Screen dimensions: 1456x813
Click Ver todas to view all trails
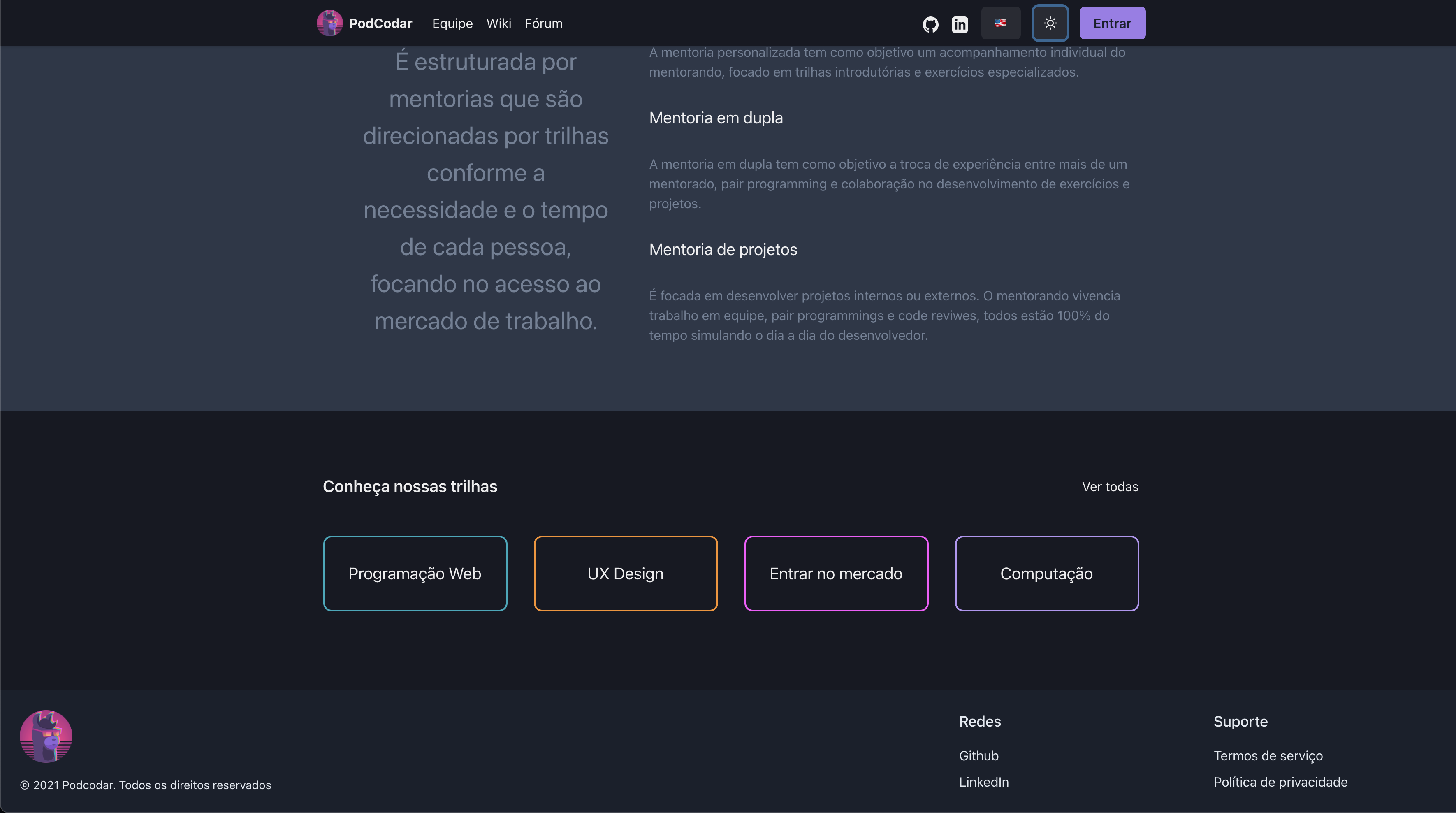1110,487
